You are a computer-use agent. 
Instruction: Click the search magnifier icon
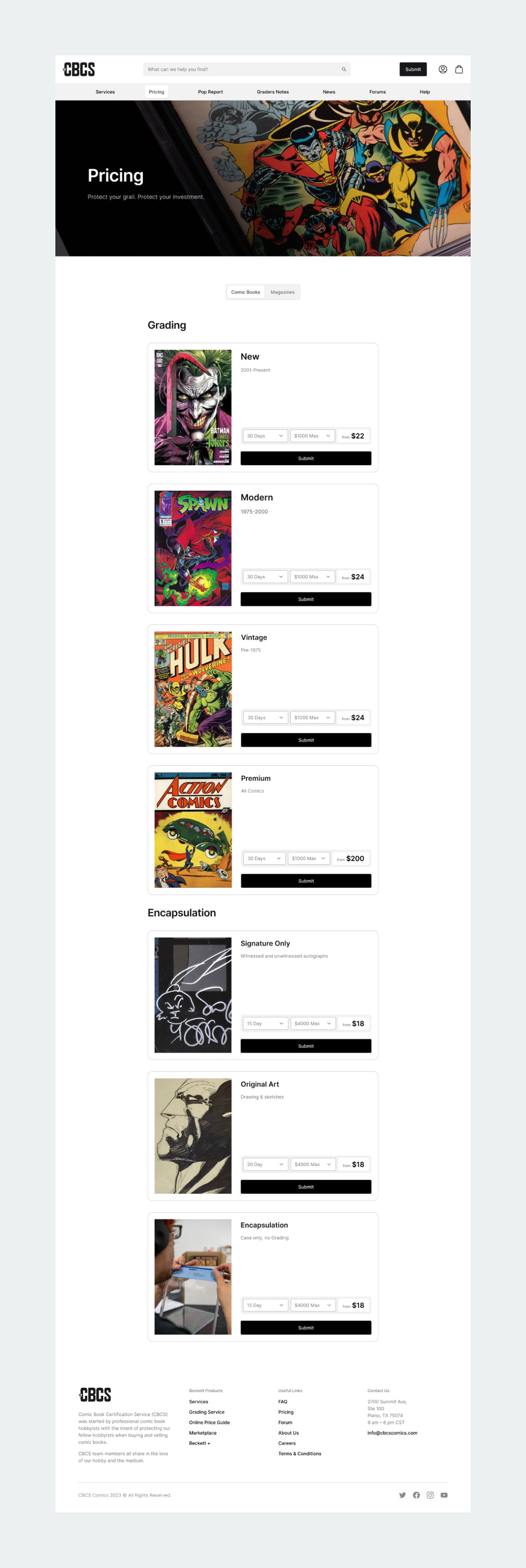coord(344,69)
